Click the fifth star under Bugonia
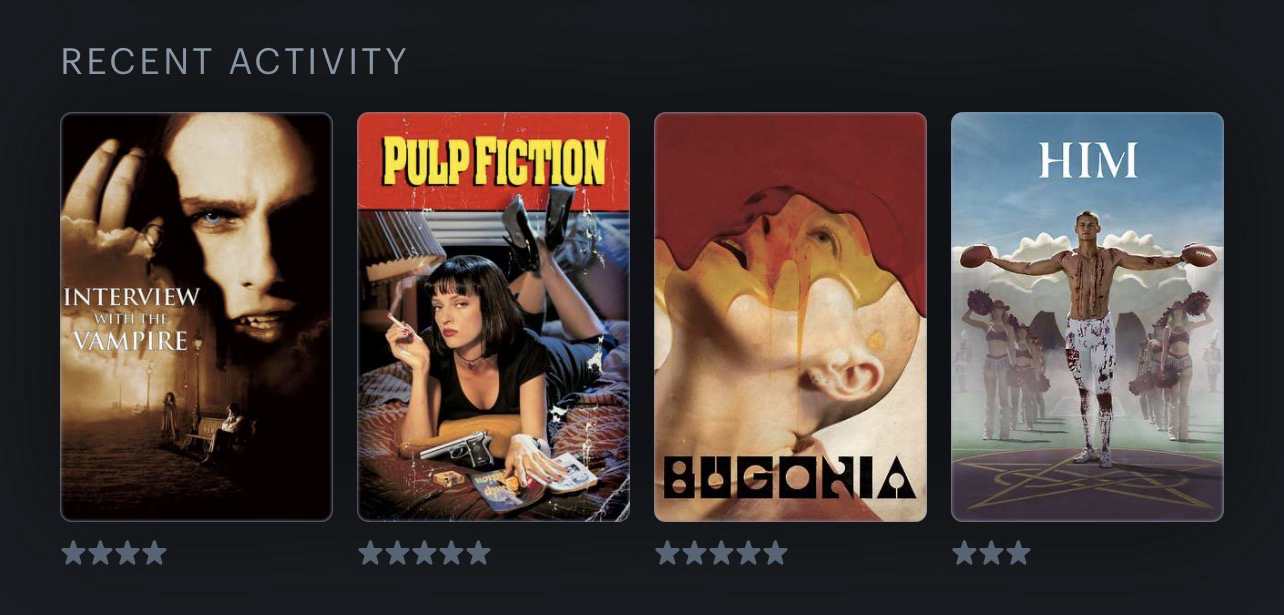Viewport: 1284px width, 615px height. click(x=775, y=553)
